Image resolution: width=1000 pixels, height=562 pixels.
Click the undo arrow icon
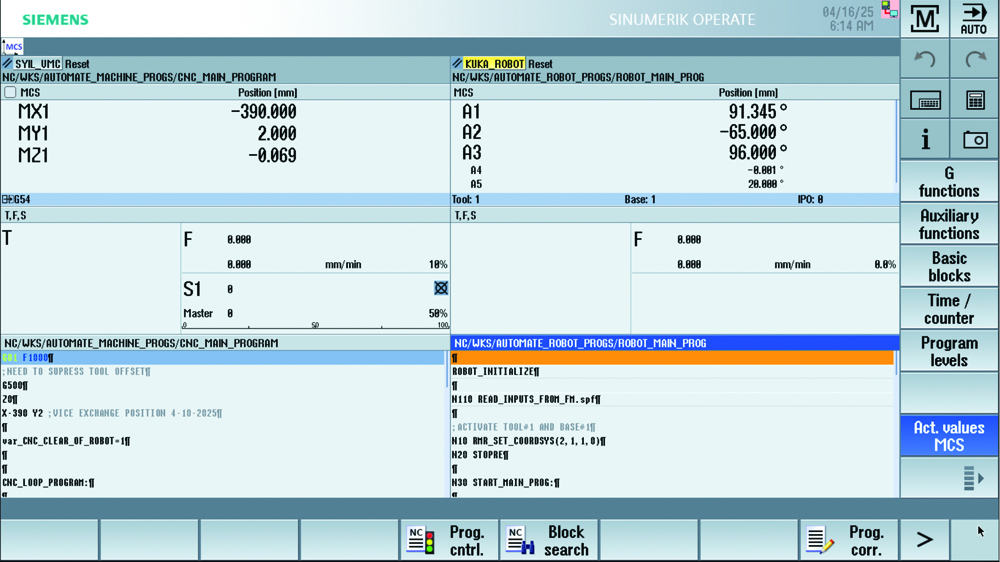pyautogui.click(x=925, y=60)
